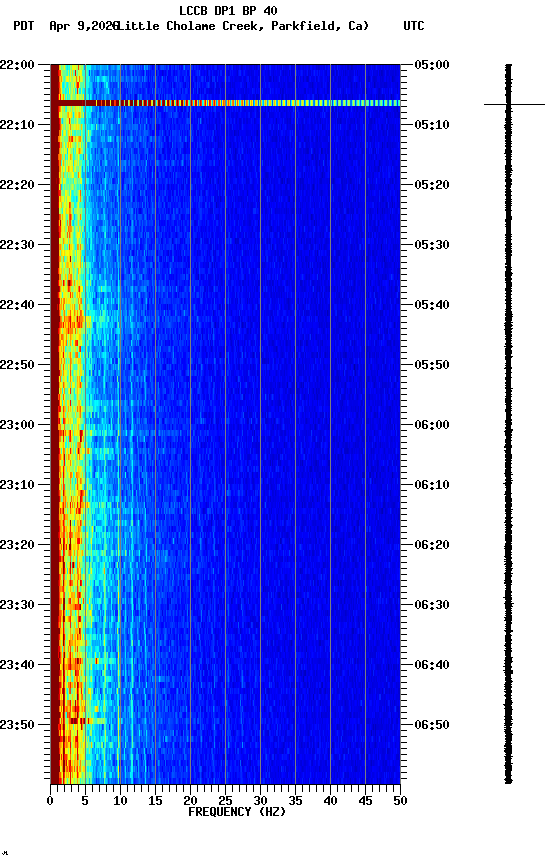Click the '22:40' PDT time label
Viewport: 552px width, 864px height.
tap(17, 305)
